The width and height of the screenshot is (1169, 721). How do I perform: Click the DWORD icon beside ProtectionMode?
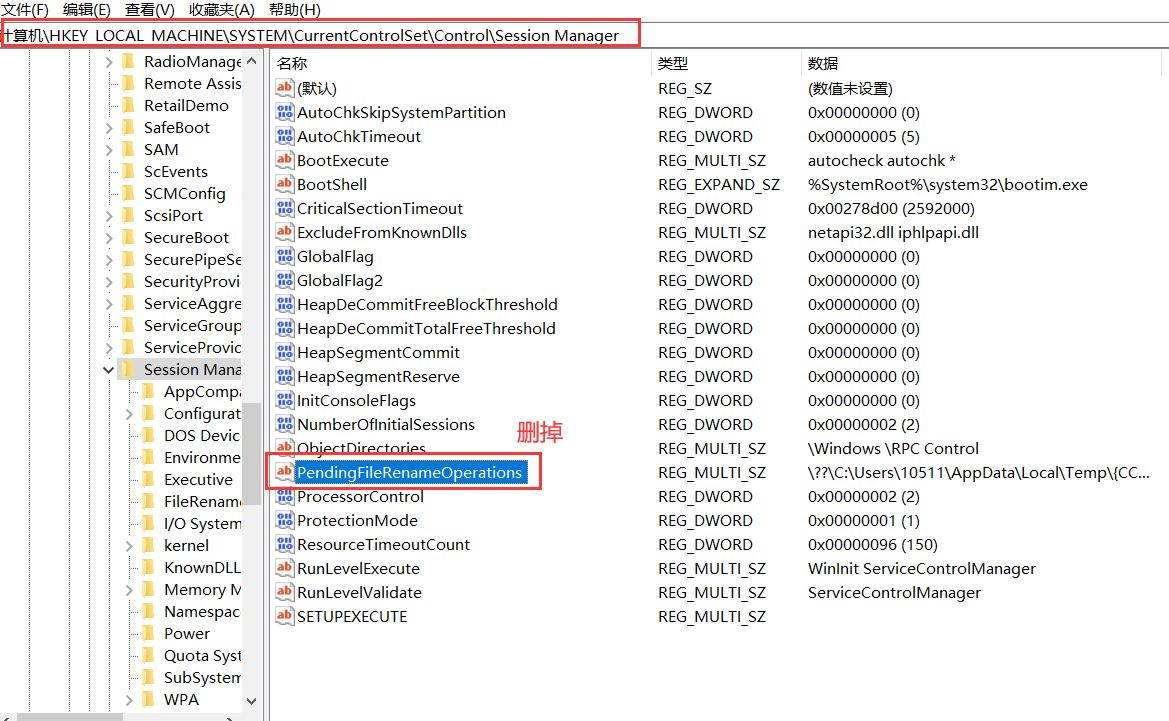coord(284,520)
